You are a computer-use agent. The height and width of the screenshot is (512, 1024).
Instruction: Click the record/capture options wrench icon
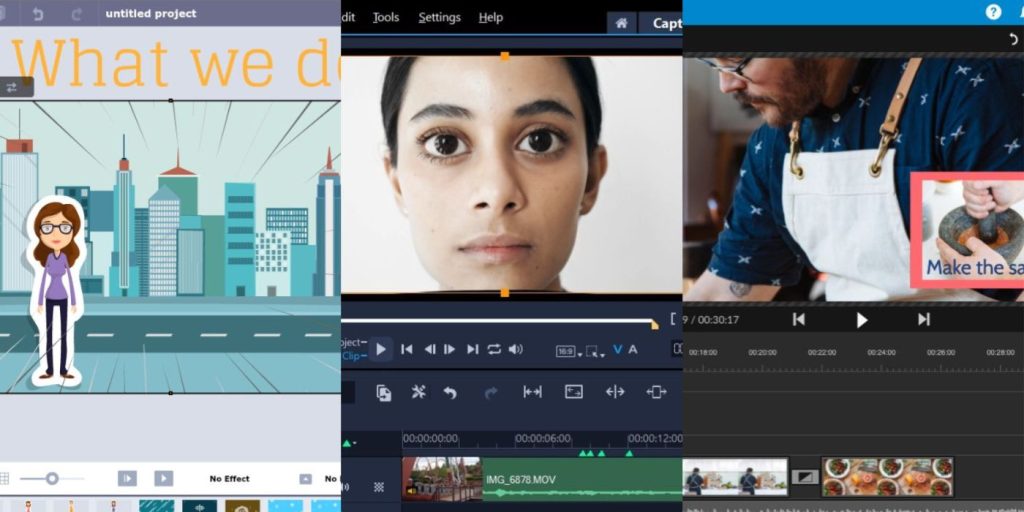click(418, 392)
